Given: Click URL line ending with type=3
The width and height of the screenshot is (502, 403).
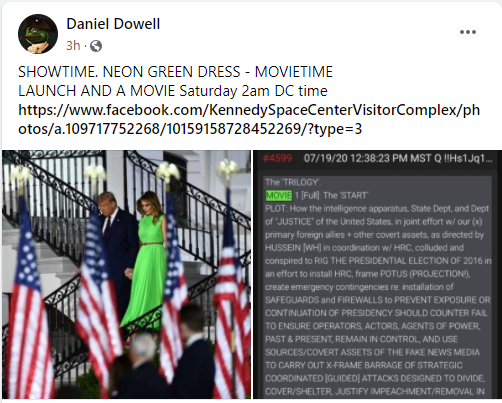Looking at the screenshot, I should pos(190,129).
